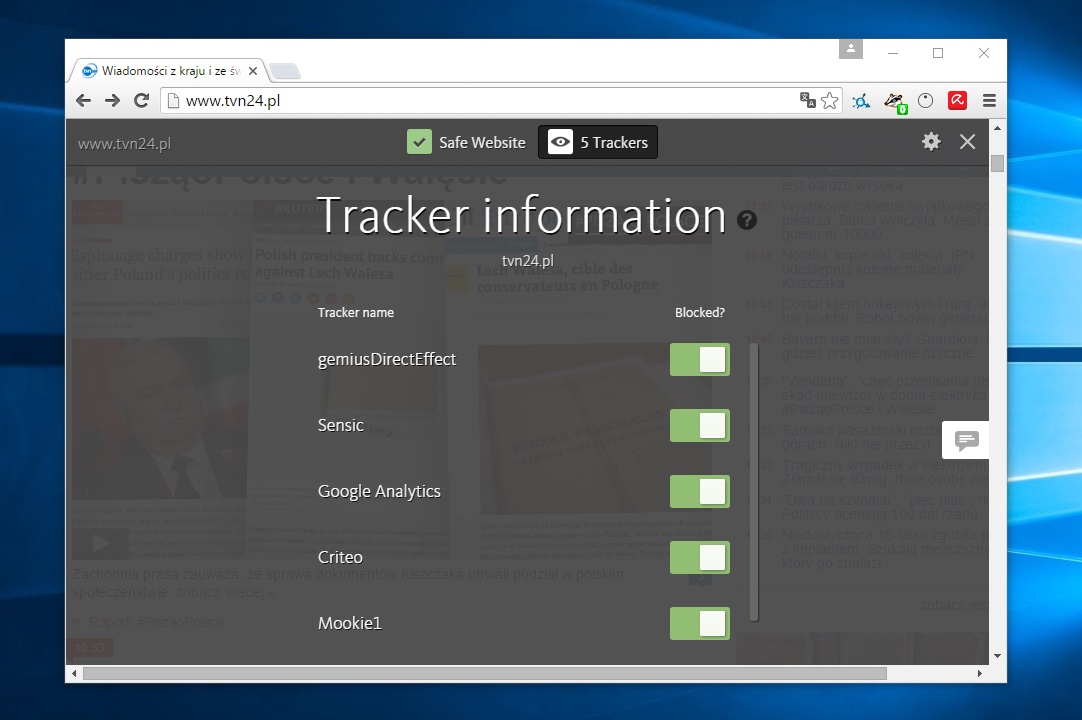Open the Avira red umbrella extension
The height and width of the screenshot is (720, 1082).
[957, 100]
